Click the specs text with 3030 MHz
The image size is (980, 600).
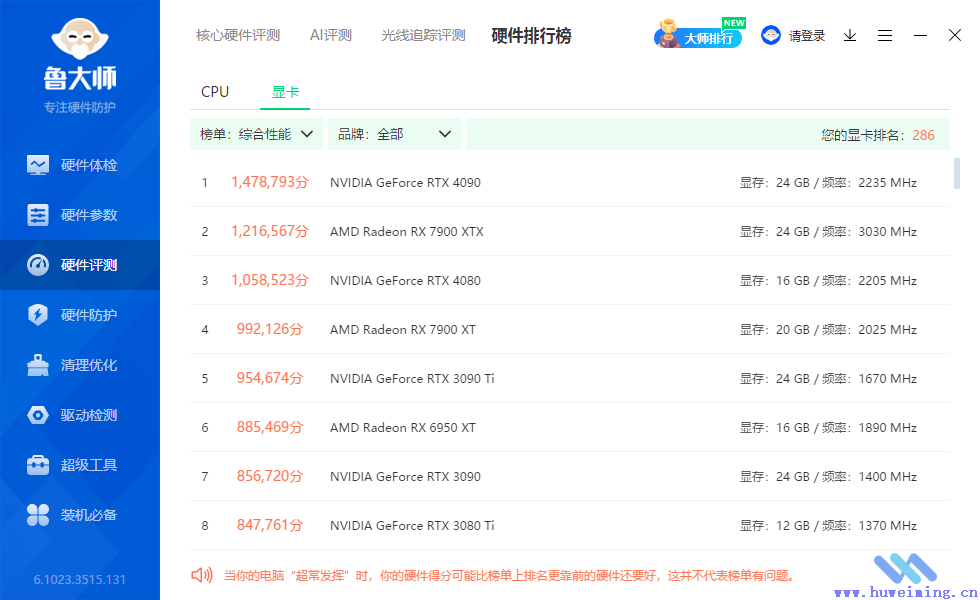tap(828, 232)
